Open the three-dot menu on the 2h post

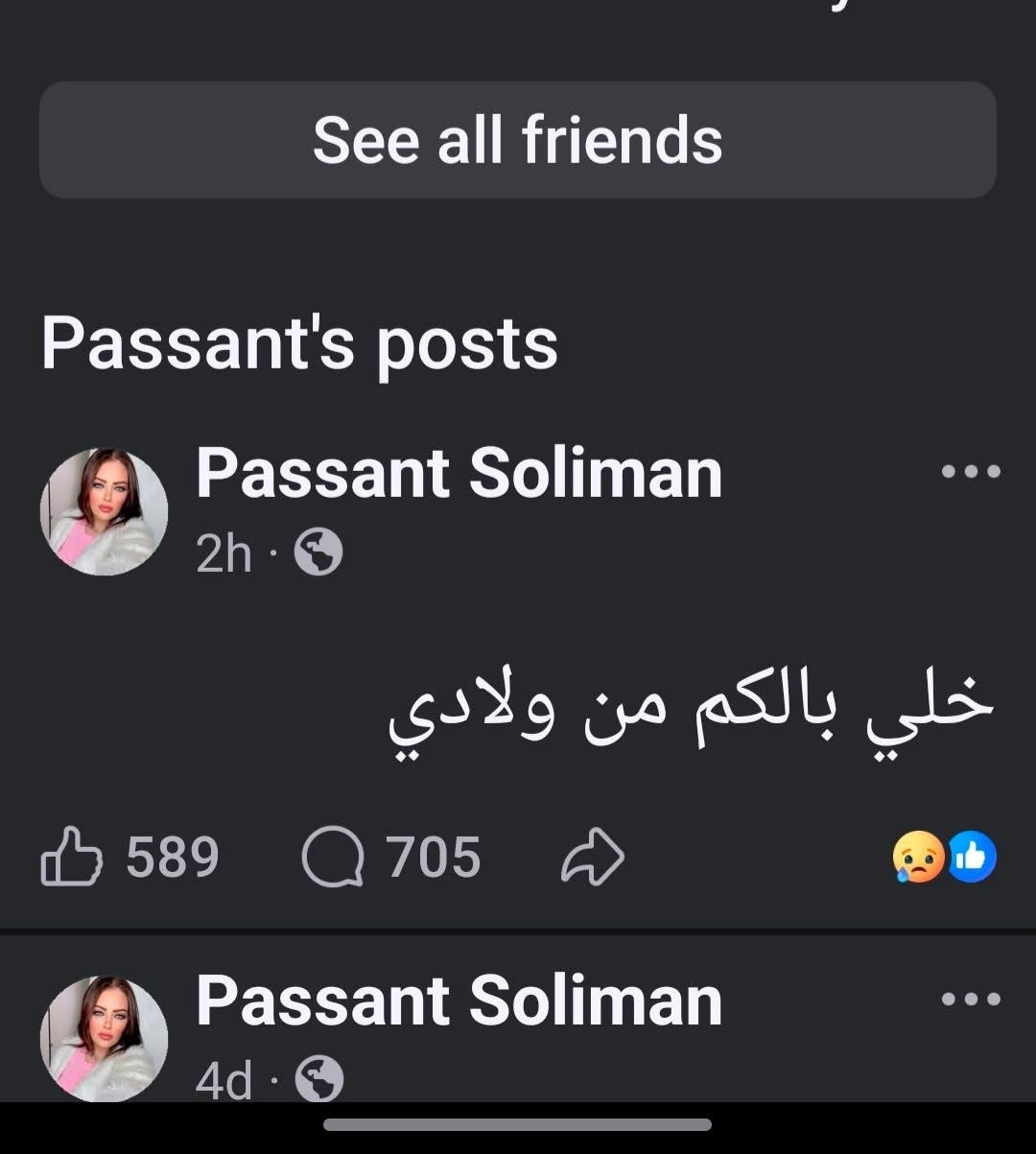[971, 471]
